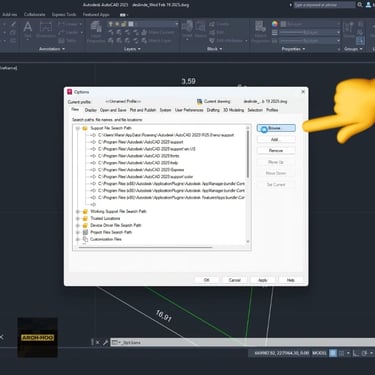The width and height of the screenshot is (375, 375).
Task: Expand Project Files Search Path node
Action: click(78, 232)
